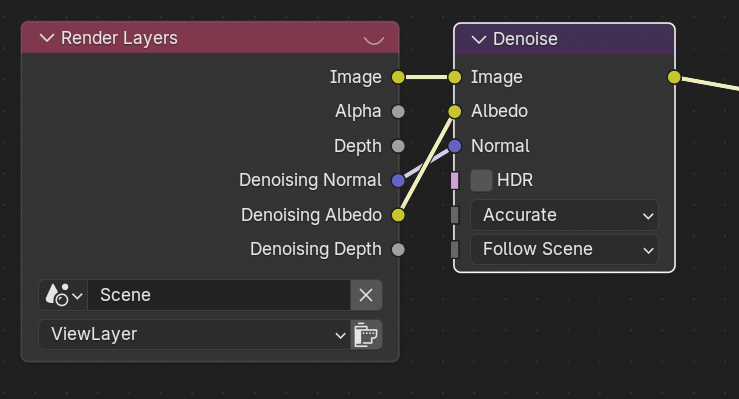Open the scene browser dropdown icon
Image resolution: width=739 pixels, height=399 pixels.
click(x=64, y=295)
